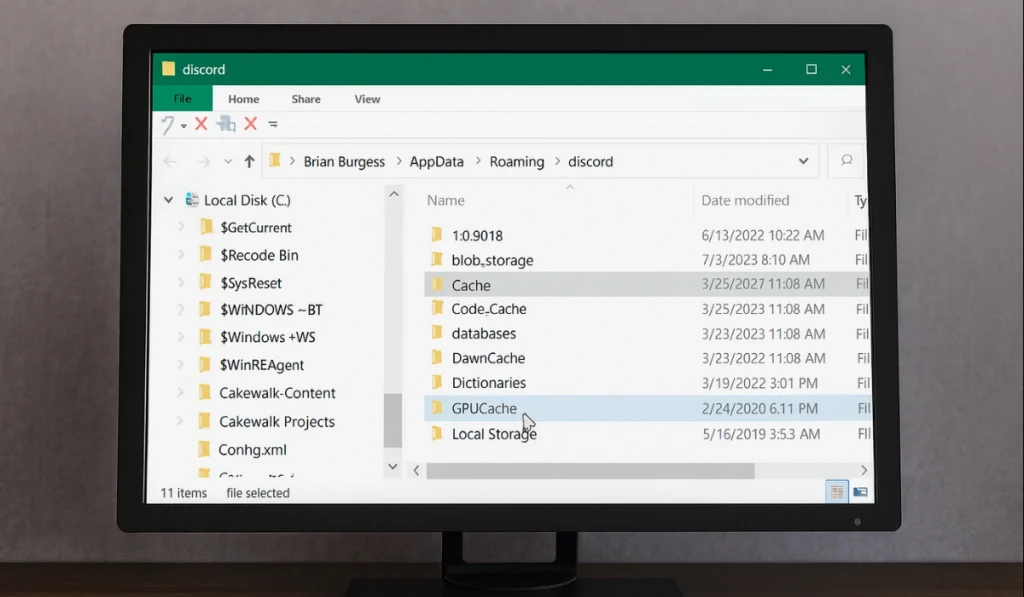Open the Share ribbon tab
This screenshot has height=597, width=1024.
pos(306,99)
